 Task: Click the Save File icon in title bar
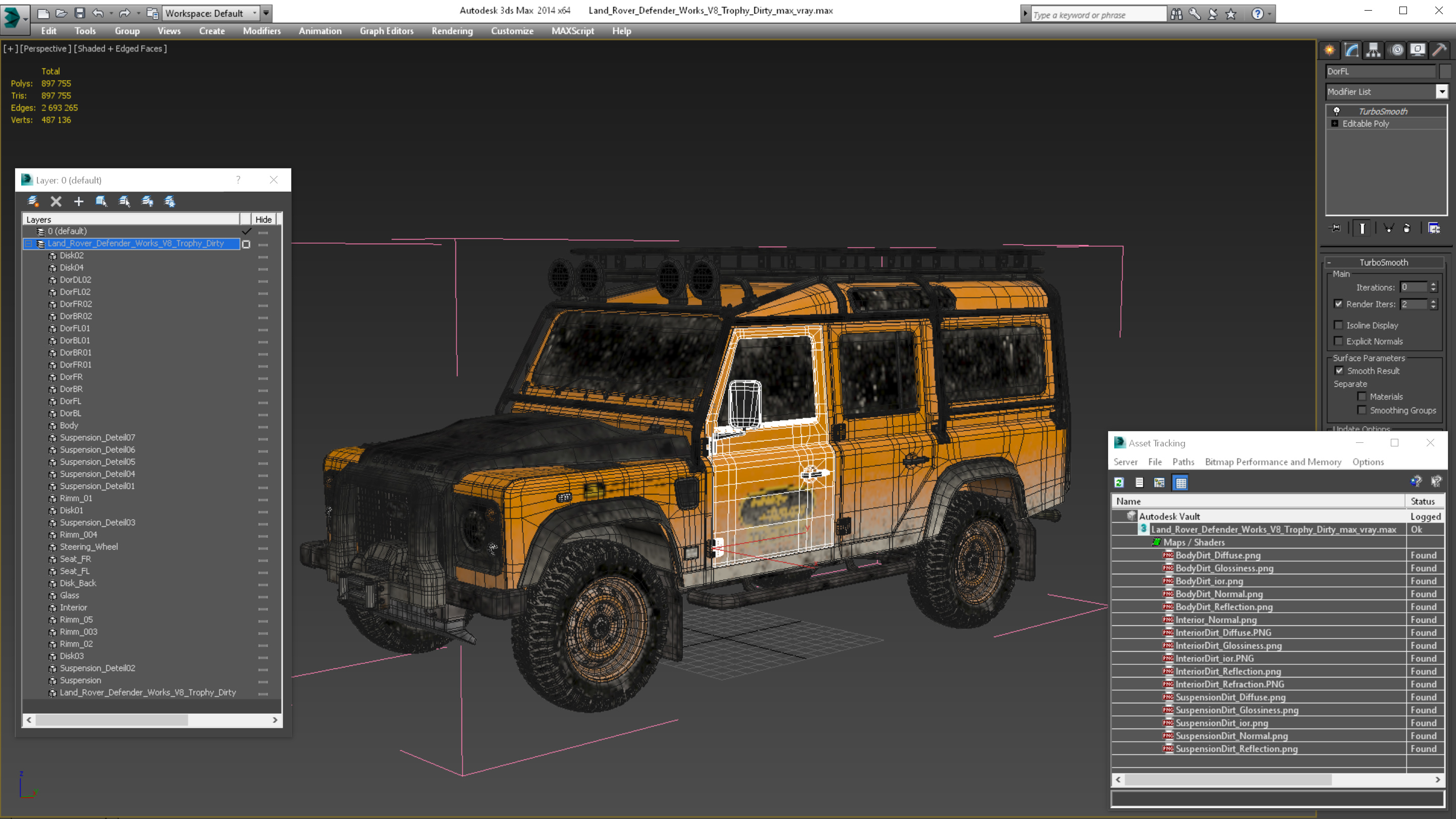(80, 13)
